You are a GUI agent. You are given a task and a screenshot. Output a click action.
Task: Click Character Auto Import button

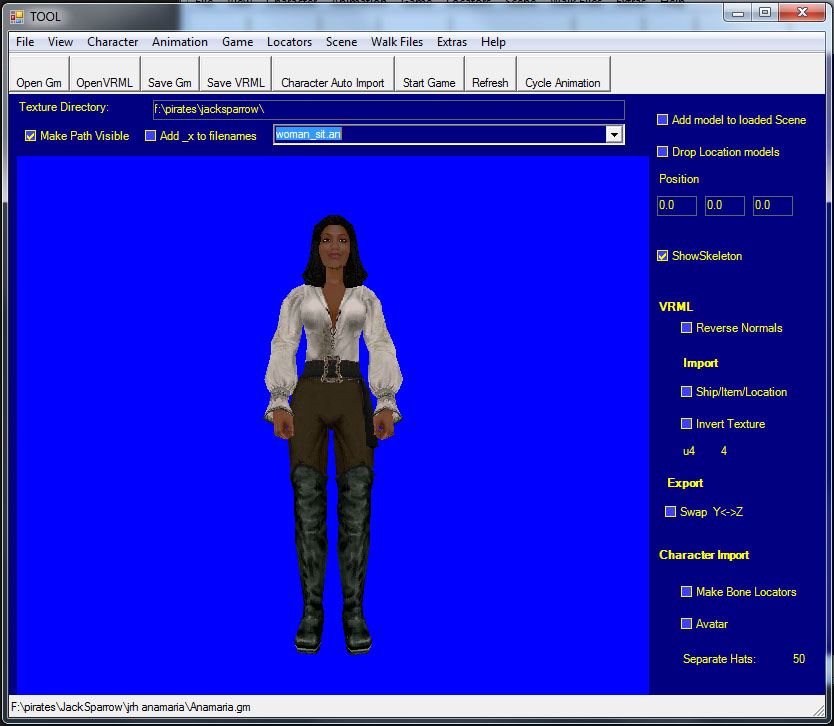333,74
